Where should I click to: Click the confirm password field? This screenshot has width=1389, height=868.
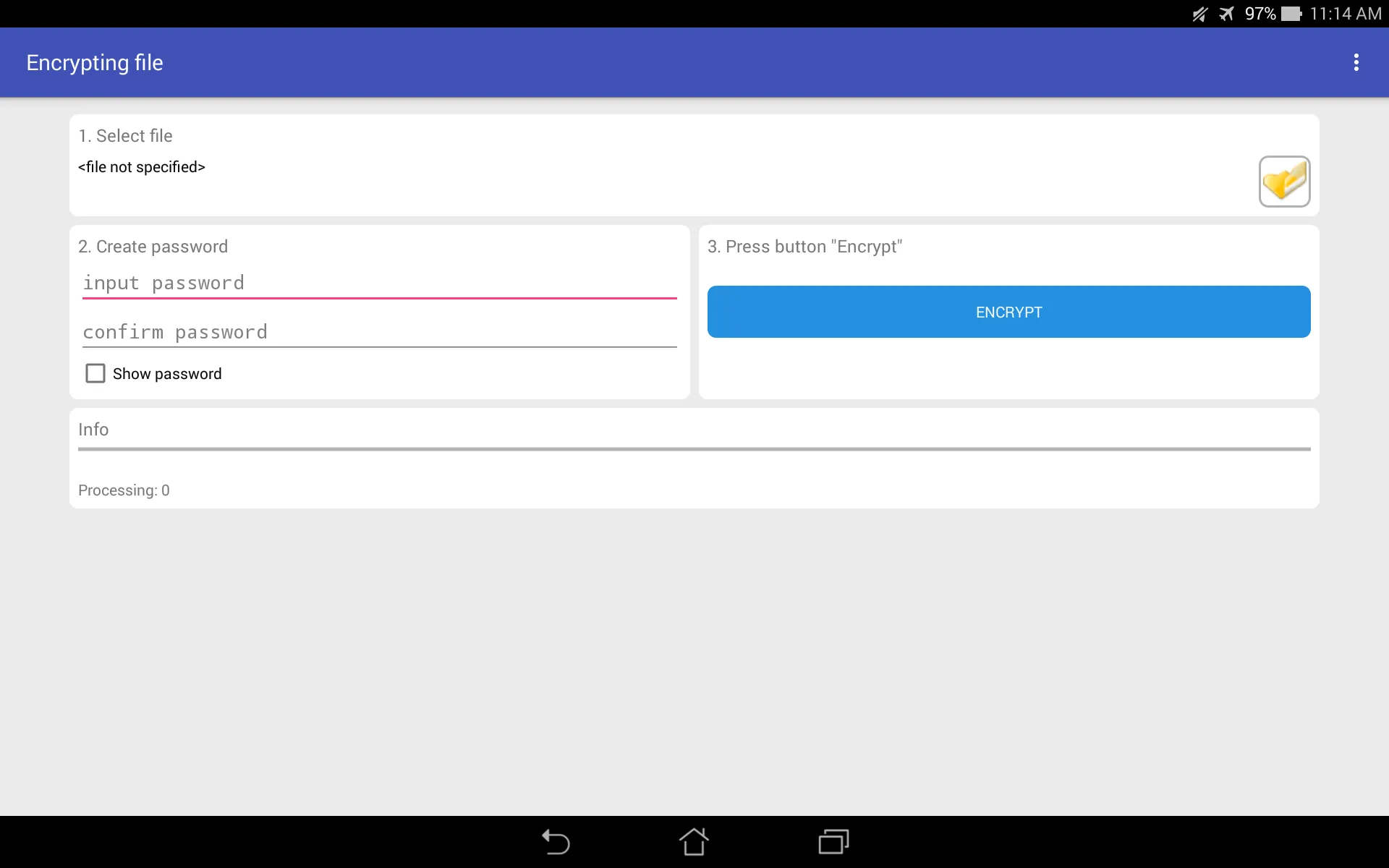(x=380, y=332)
